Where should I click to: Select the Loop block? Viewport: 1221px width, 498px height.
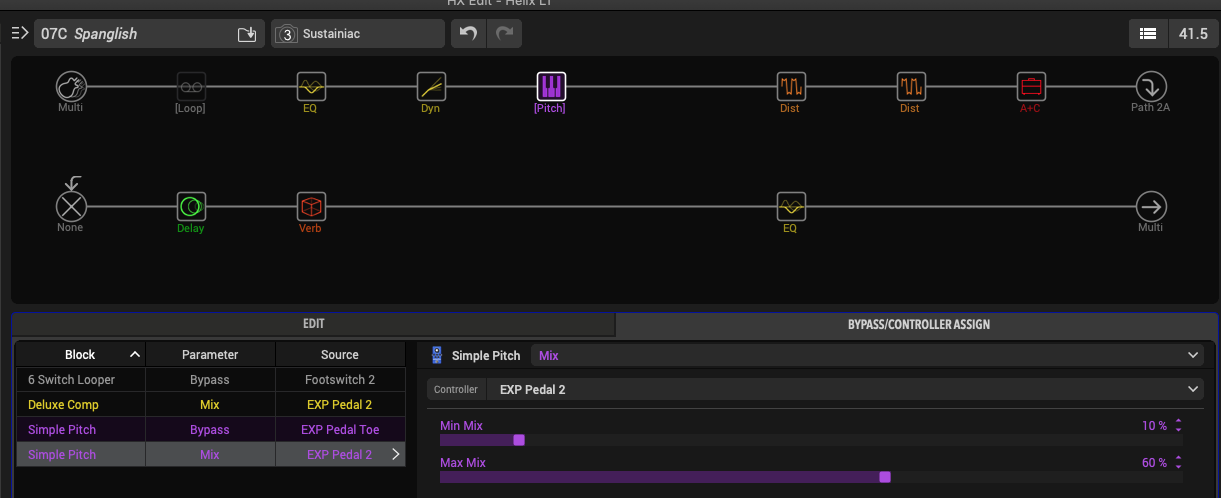190,86
